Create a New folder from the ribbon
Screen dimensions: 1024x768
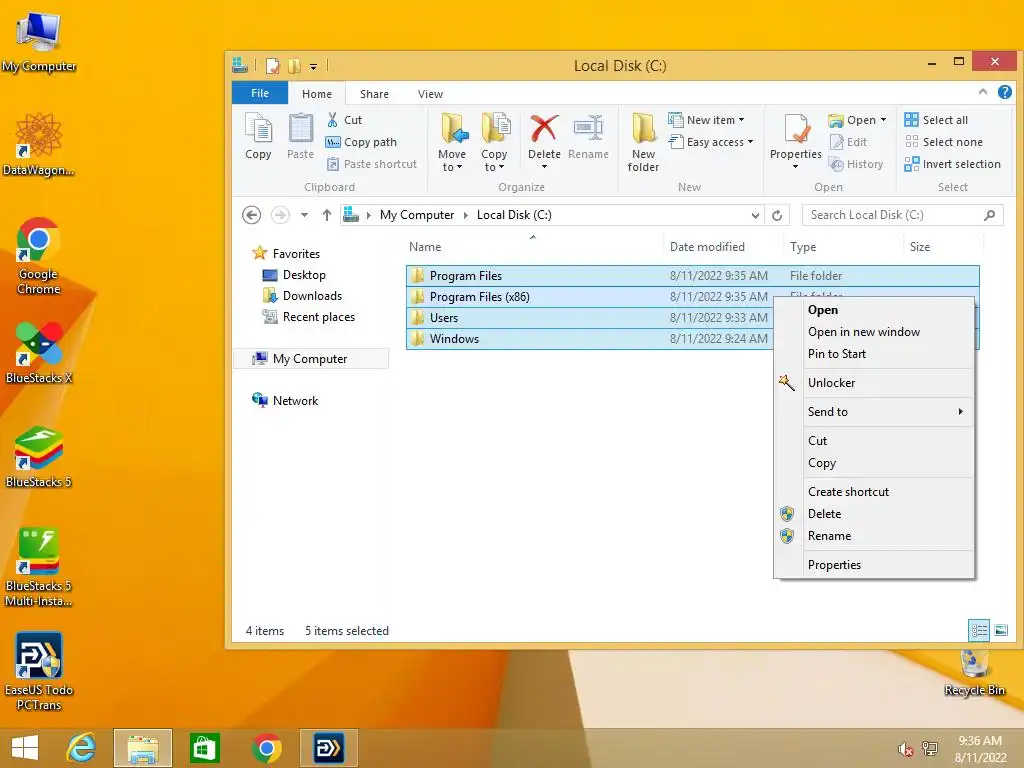pyautogui.click(x=643, y=141)
